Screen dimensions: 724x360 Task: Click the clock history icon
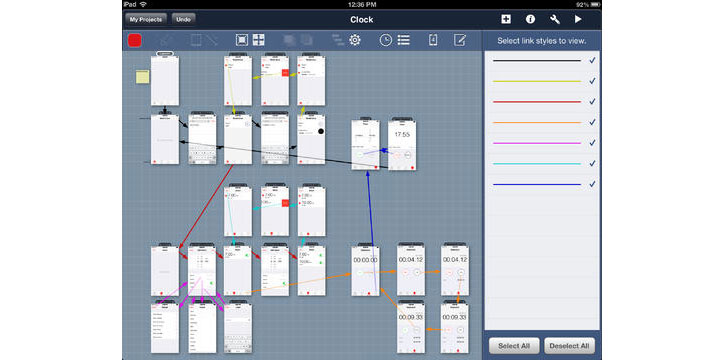pos(386,40)
